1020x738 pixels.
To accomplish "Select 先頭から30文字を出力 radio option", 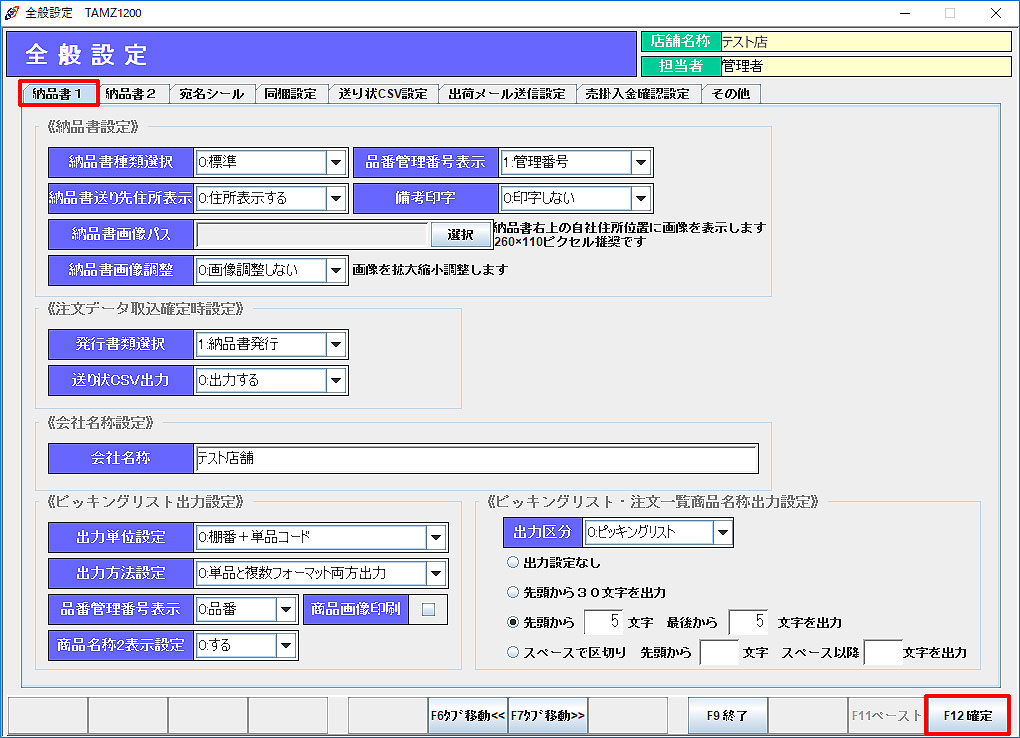I will [x=514, y=592].
